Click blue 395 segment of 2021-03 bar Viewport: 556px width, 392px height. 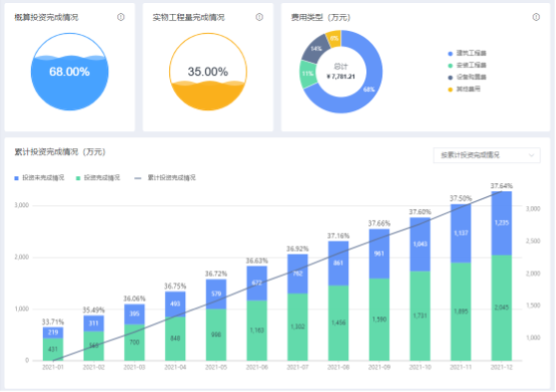[134, 314]
